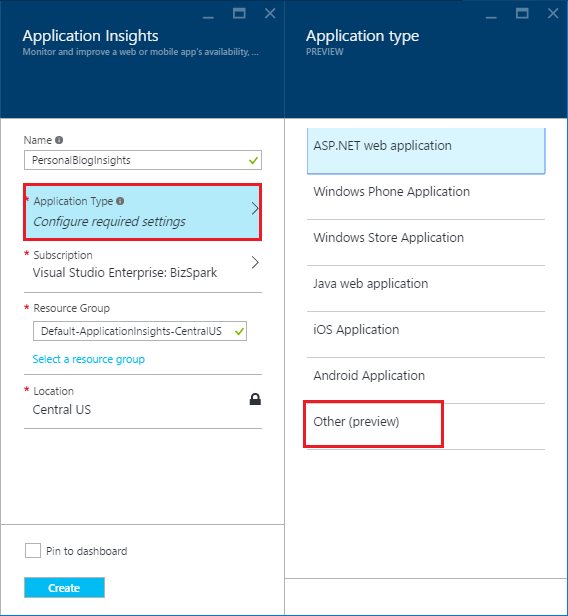Open the Subscription selector chevron
This screenshot has width=568, height=616.
tap(255, 262)
